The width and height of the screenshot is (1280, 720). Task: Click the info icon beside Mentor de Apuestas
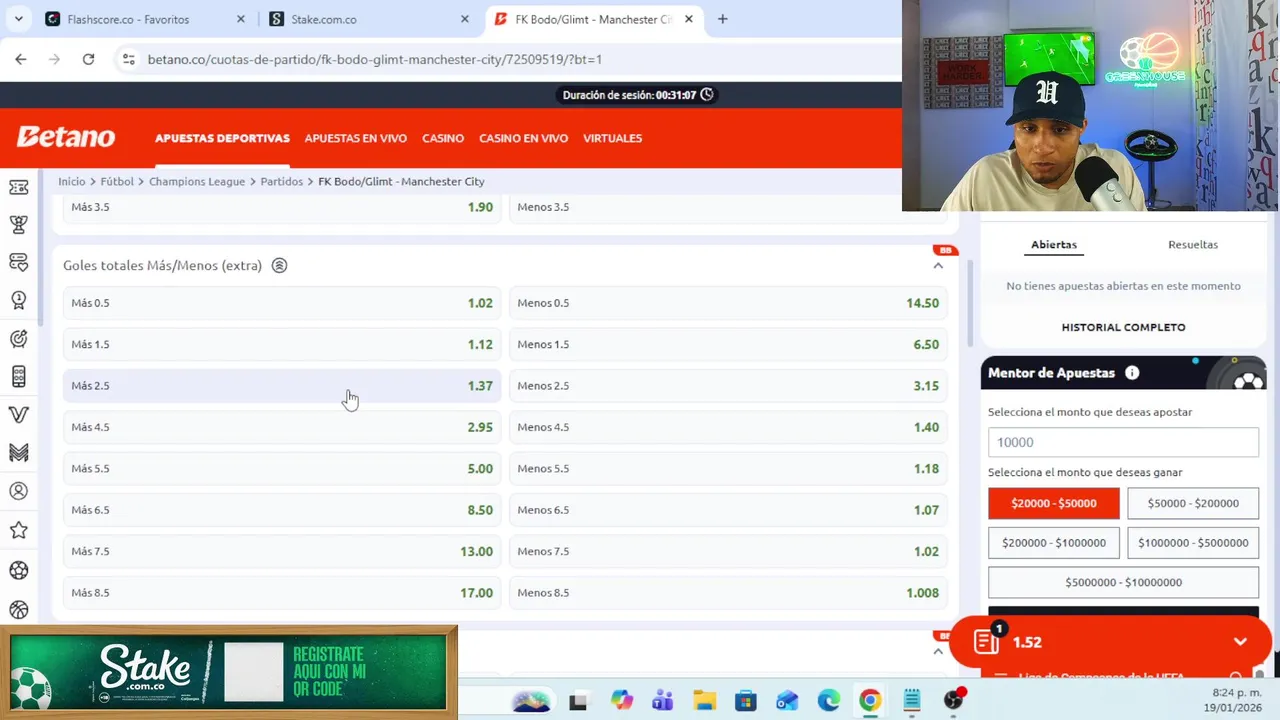tap(1132, 373)
